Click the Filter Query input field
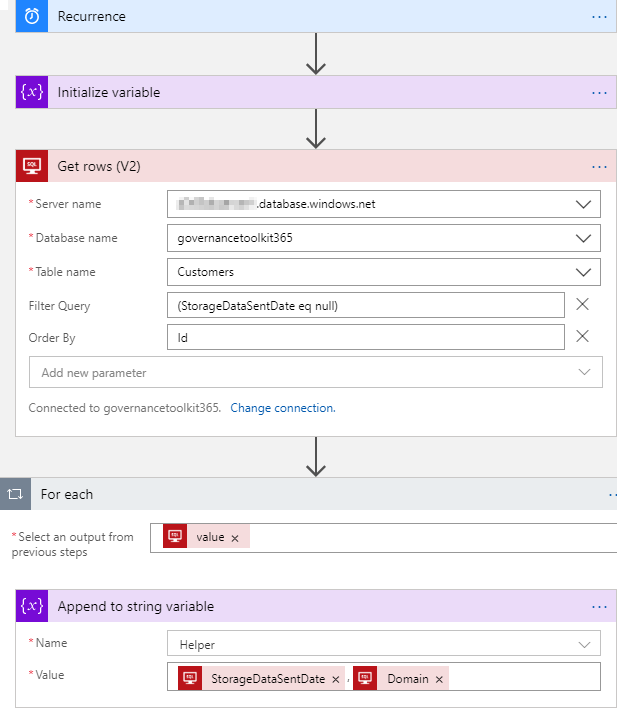The height and width of the screenshot is (717, 617). pyautogui.click(x=366, y=306)
